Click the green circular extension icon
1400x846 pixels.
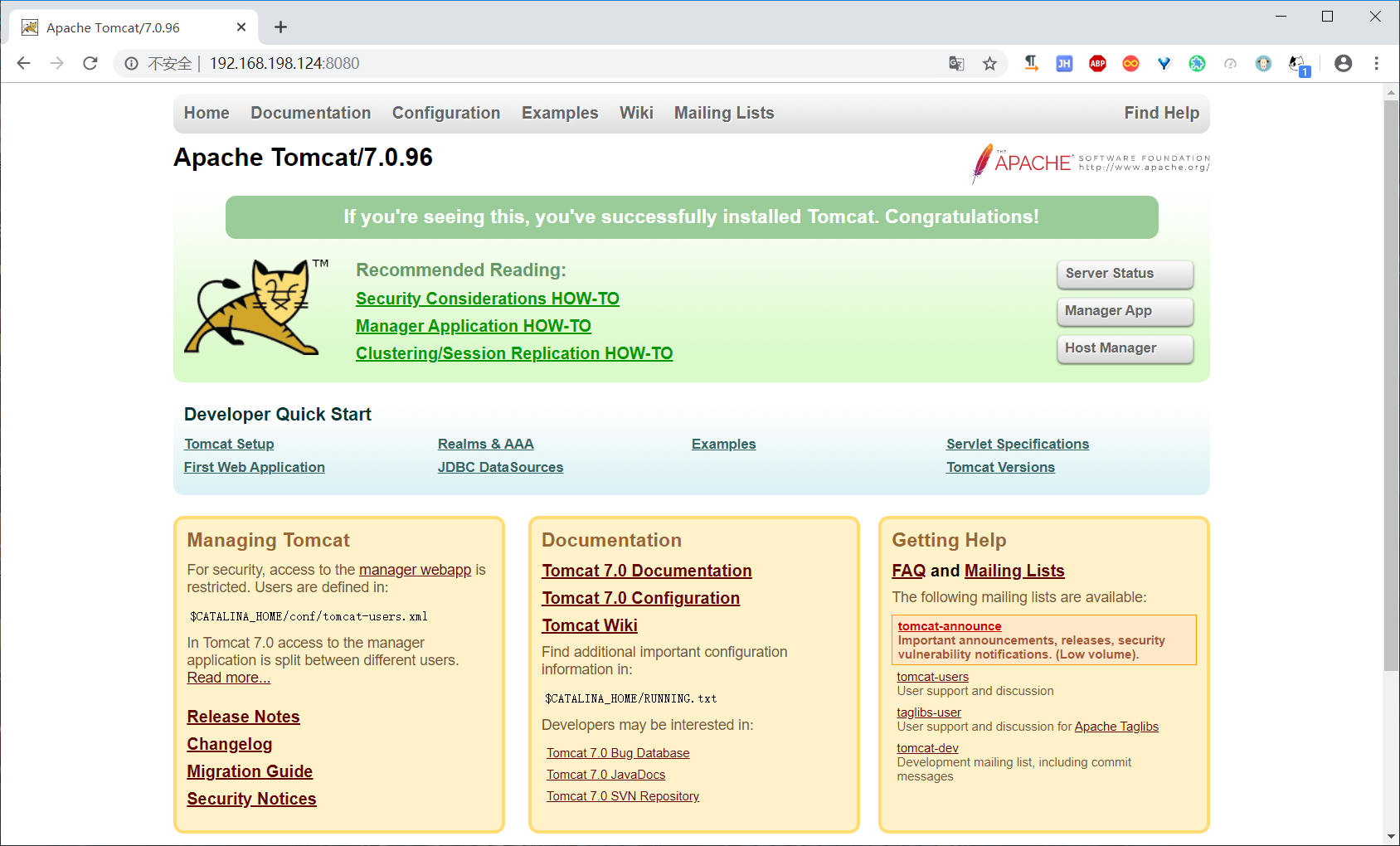coord(1197,63)
